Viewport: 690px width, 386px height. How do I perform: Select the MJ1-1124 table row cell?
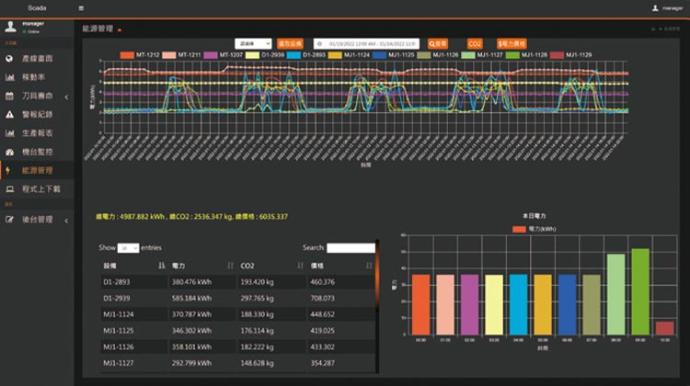click(x=134, y=314)
